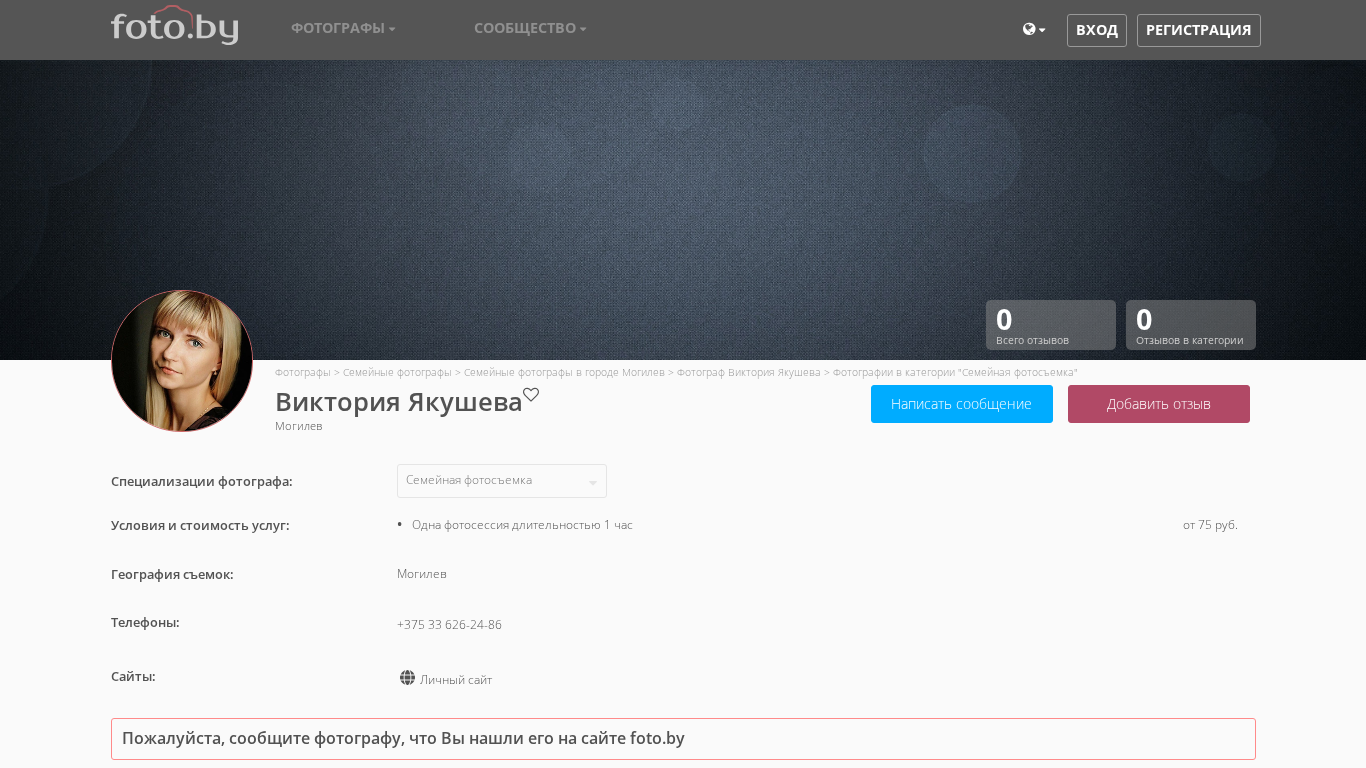Toggle the favorite heart next to name

[531, 395]
